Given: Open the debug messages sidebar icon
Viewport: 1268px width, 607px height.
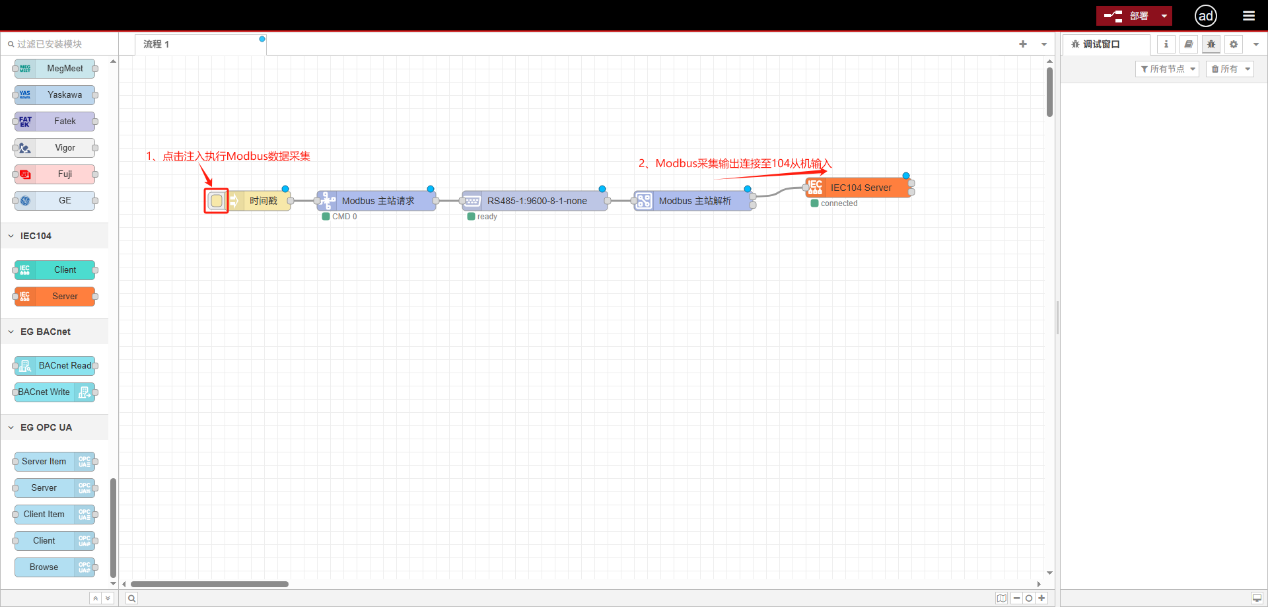Looking at the screenshot, I should (1211, 44).
